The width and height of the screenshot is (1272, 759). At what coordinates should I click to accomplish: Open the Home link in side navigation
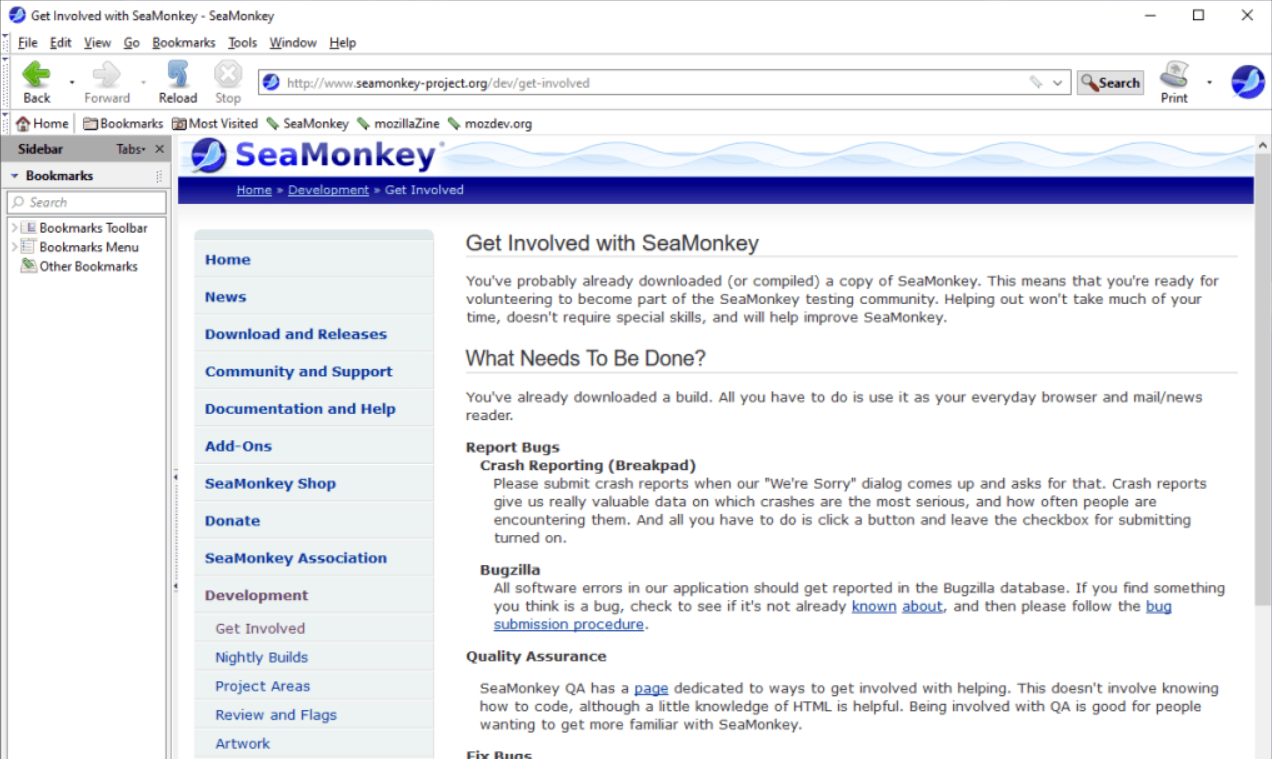click(x=227, y=260)
